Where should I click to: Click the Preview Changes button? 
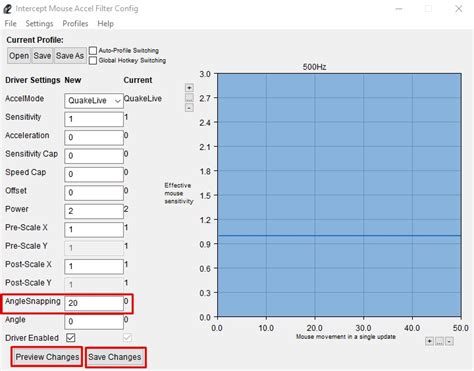point(47,357)
